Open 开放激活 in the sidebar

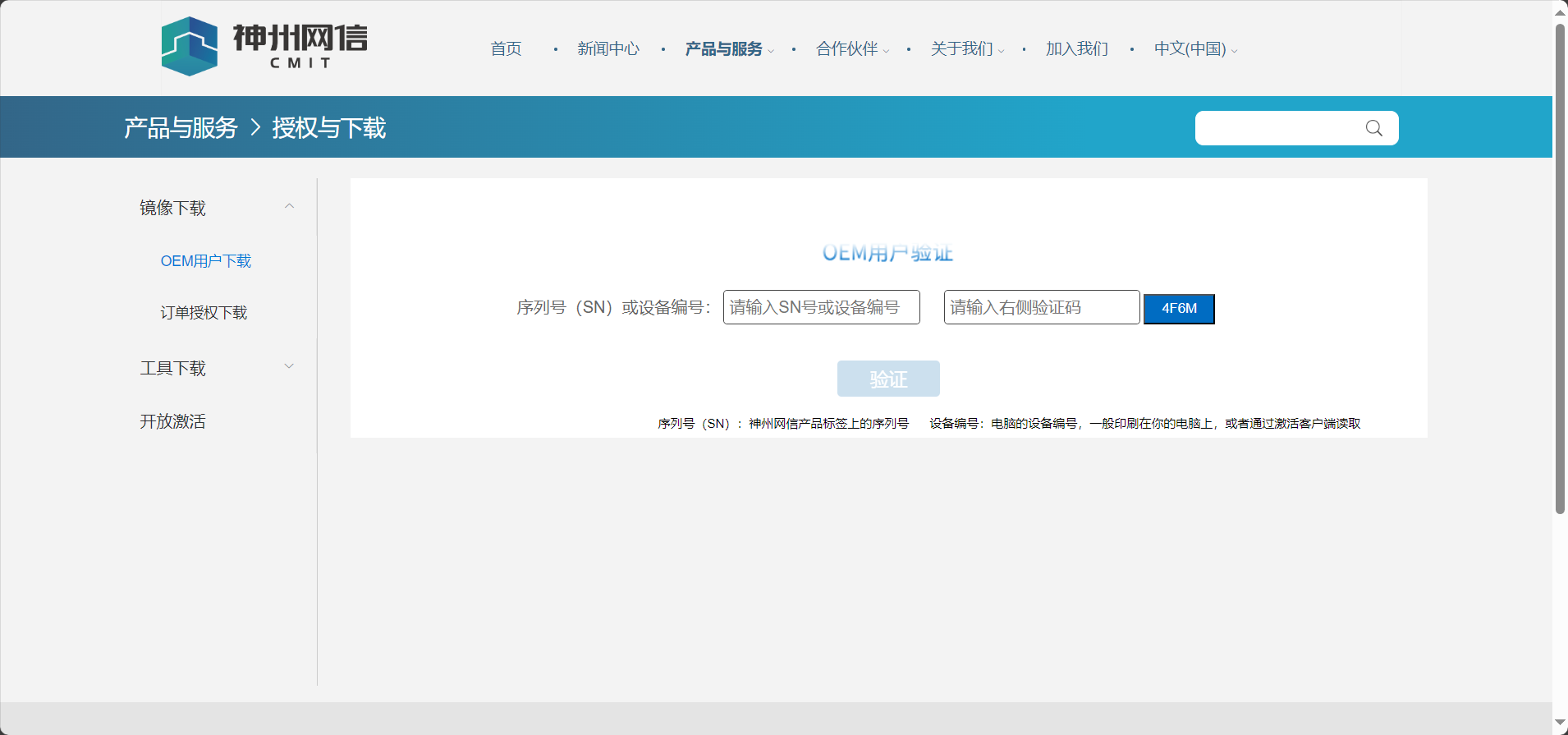tap(172, 421)
